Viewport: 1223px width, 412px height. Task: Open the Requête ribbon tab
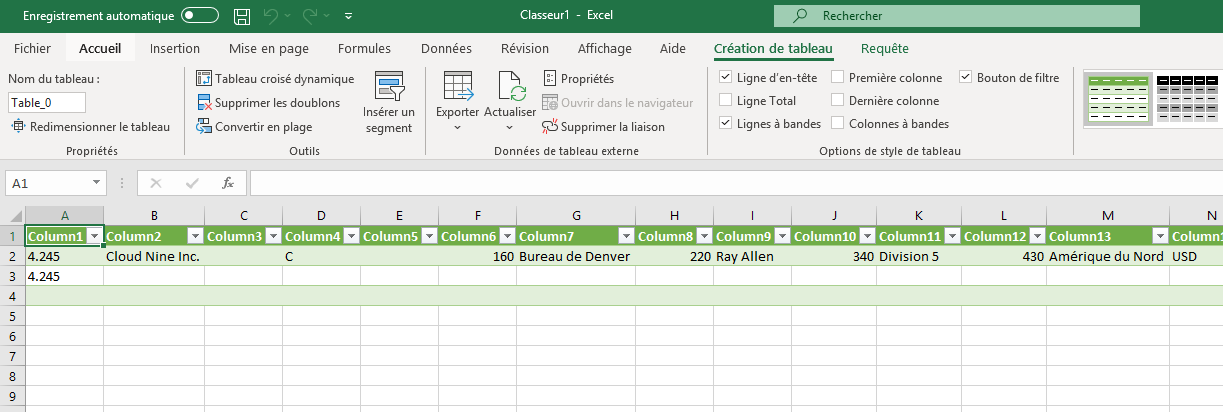tap(884, 48)
